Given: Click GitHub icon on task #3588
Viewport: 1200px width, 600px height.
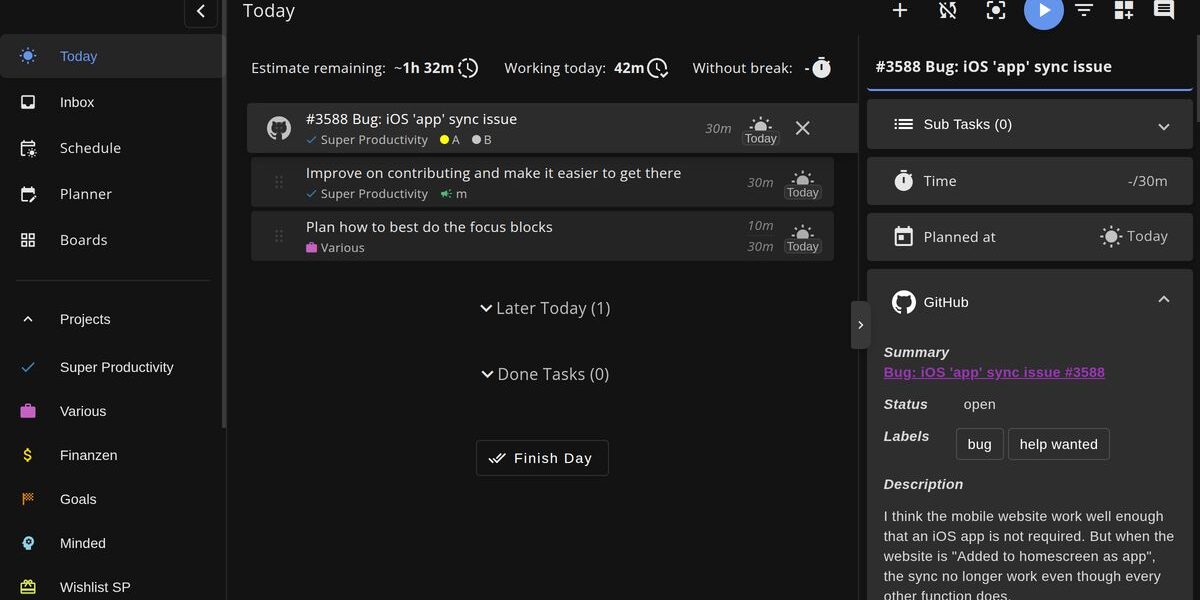Looking at the screenshot, I should (279, 128).
